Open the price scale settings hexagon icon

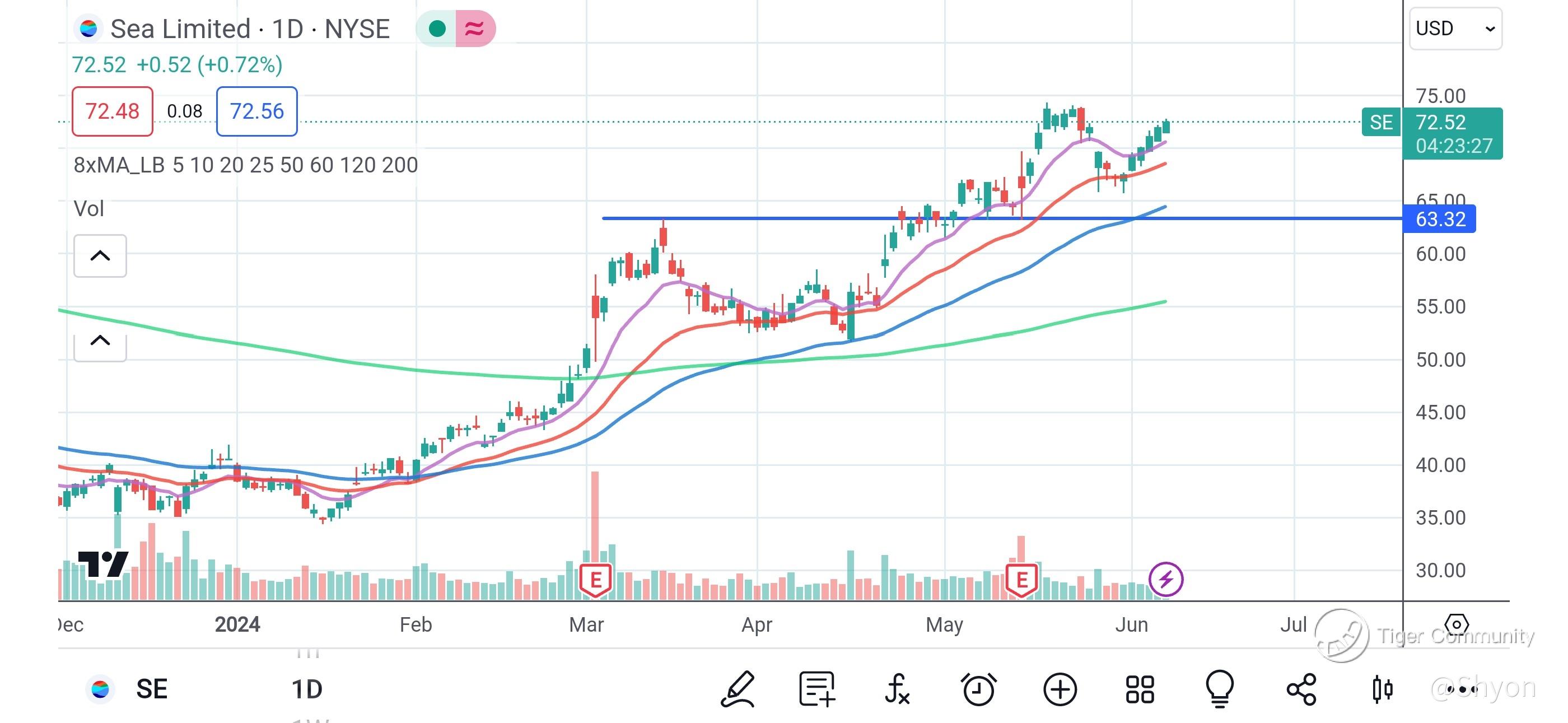click(1456, 624)
